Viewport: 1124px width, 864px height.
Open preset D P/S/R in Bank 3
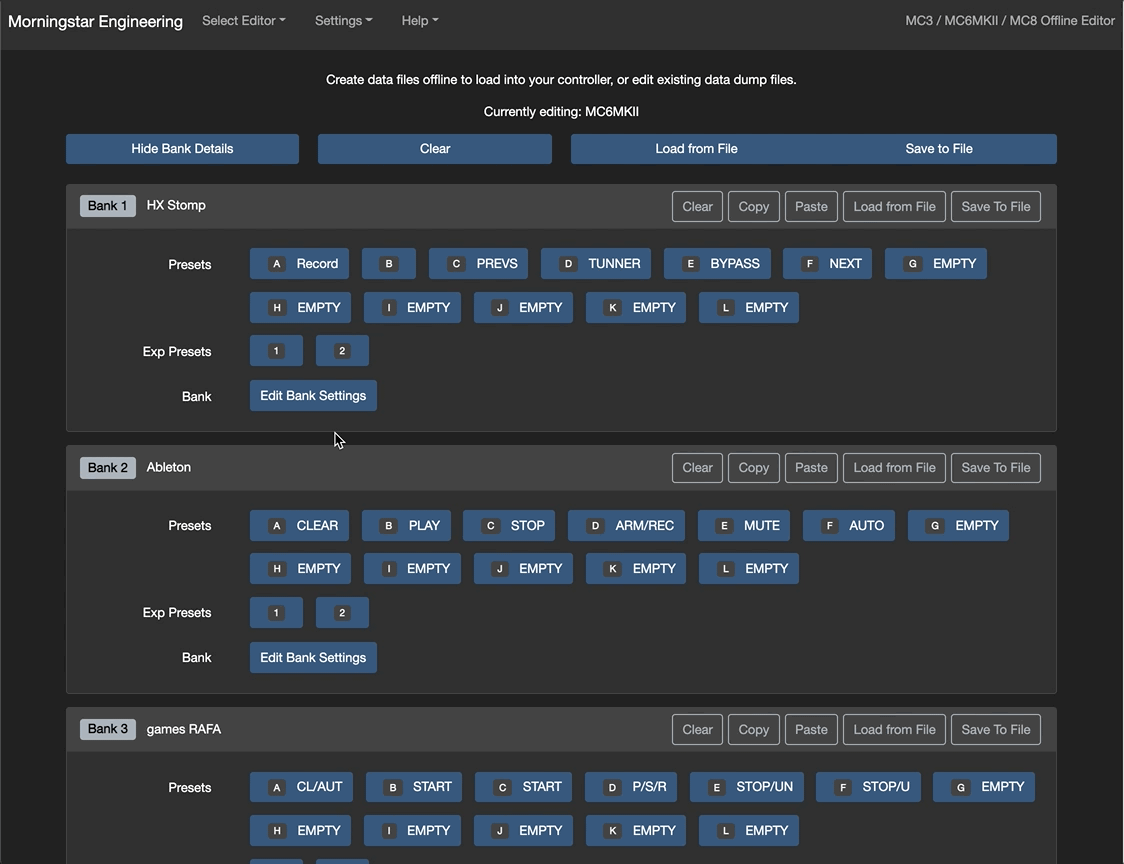click(631, 787)
